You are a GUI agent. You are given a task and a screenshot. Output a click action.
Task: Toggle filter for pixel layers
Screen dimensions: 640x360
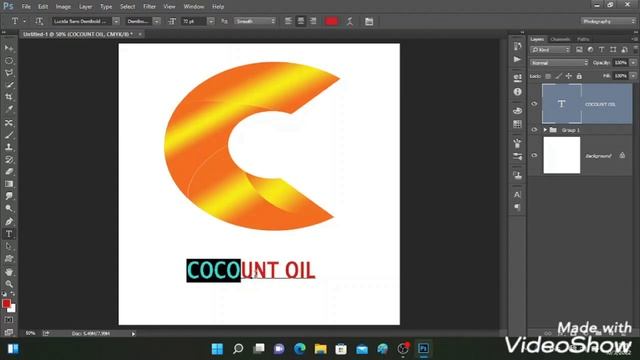pos(579,50)
